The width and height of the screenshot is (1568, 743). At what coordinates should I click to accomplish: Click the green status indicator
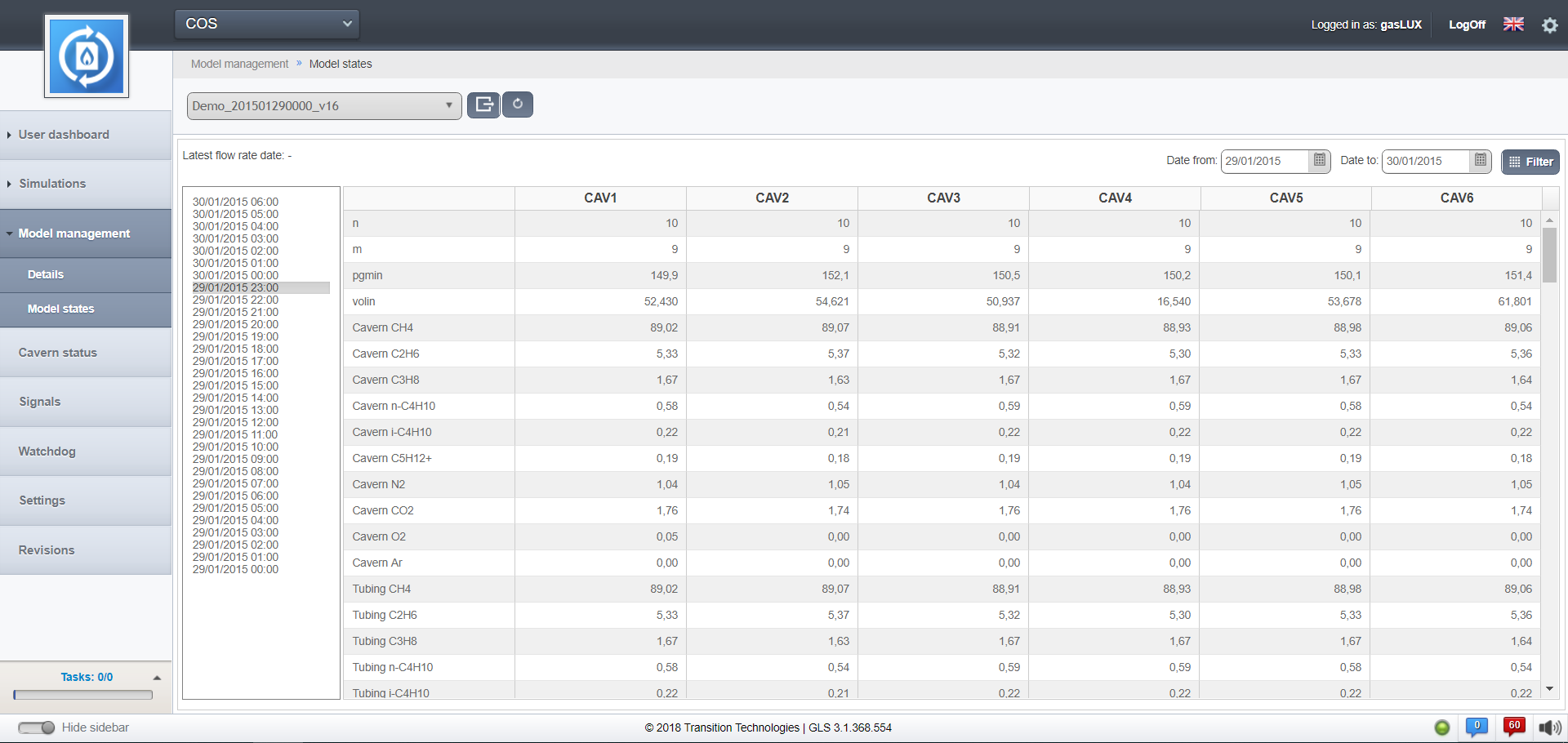[1442, 727]
